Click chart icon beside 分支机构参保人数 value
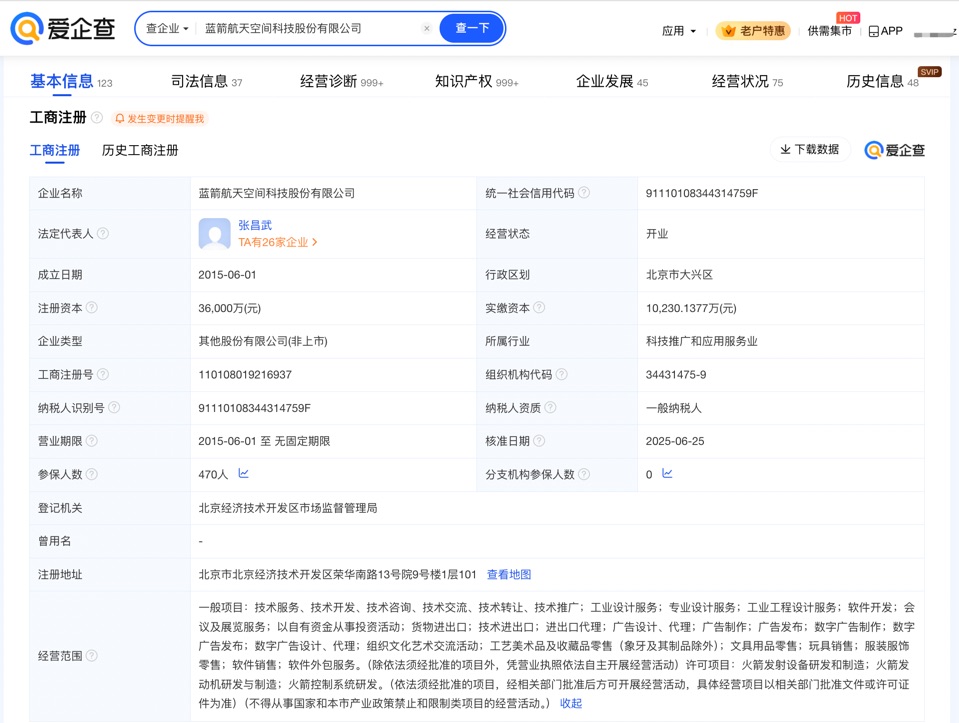The width and height of the screenshot is (959, 723). 666,474
